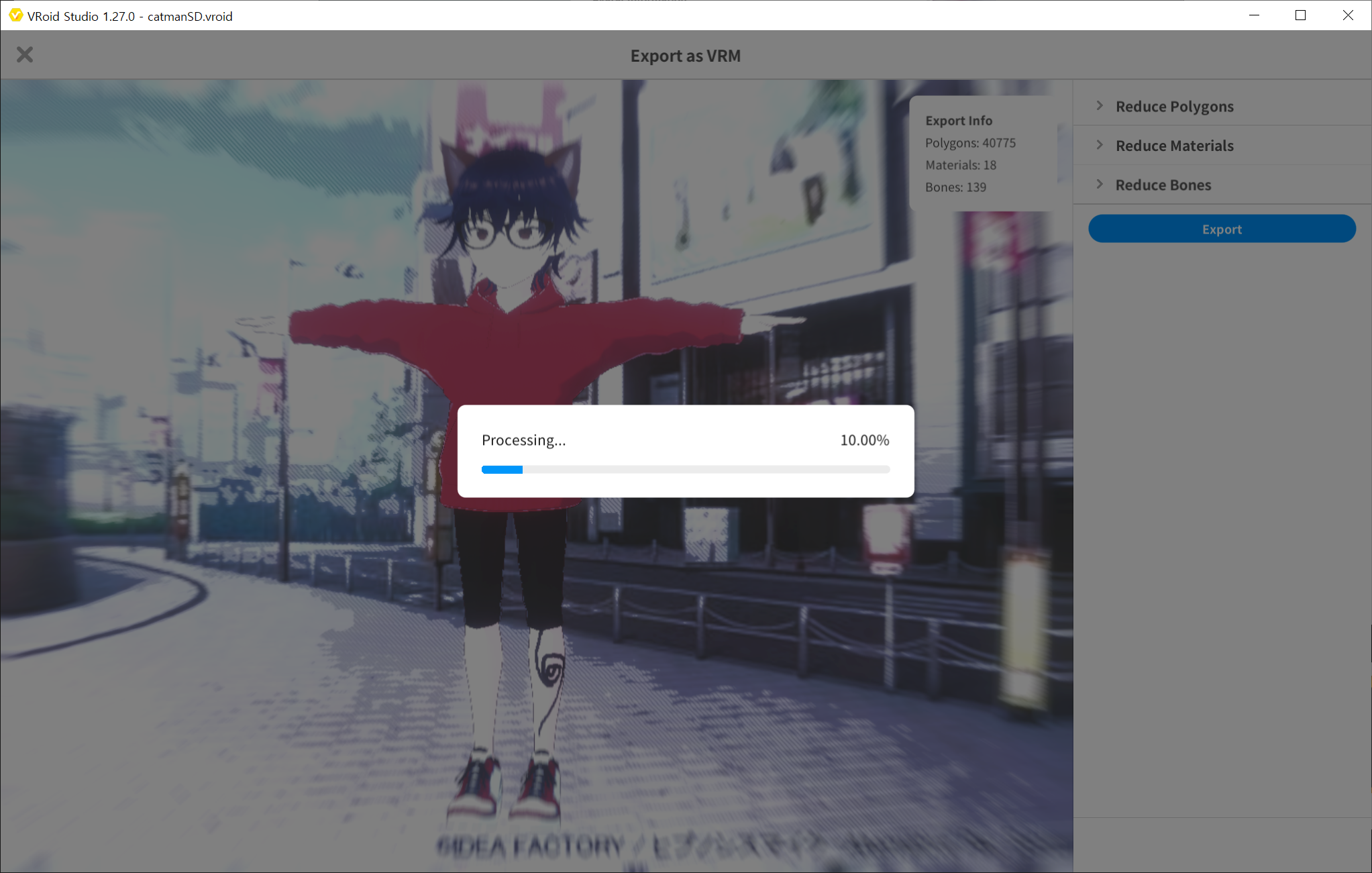Click the 10.00% progress percentage

click(864, 440)
